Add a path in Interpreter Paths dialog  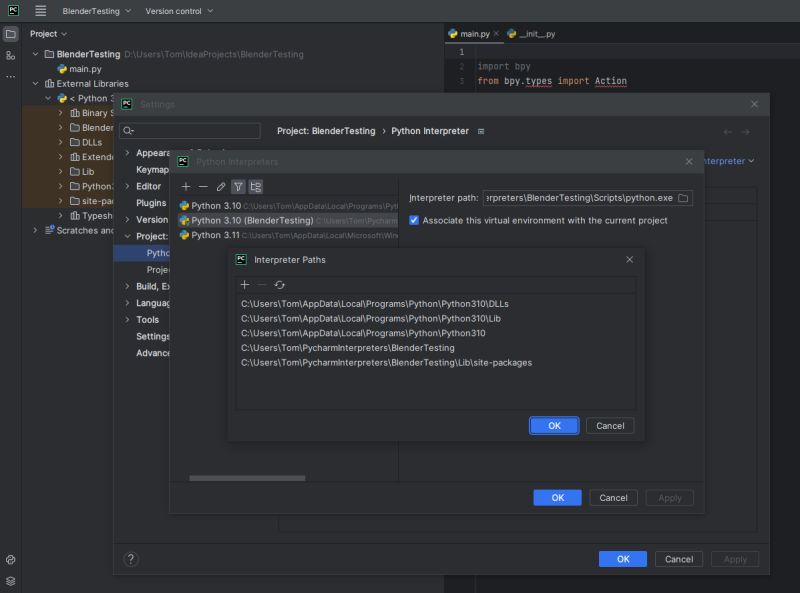pos(245,284)
